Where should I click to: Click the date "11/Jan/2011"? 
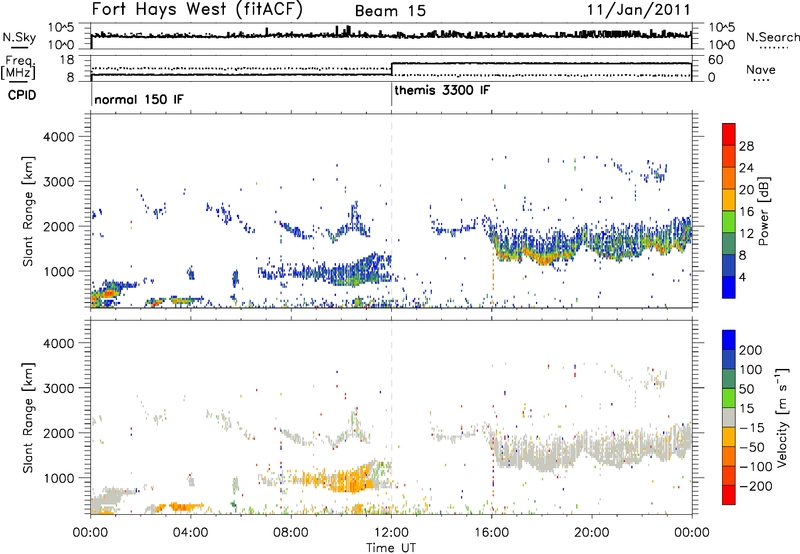point(639,10)
